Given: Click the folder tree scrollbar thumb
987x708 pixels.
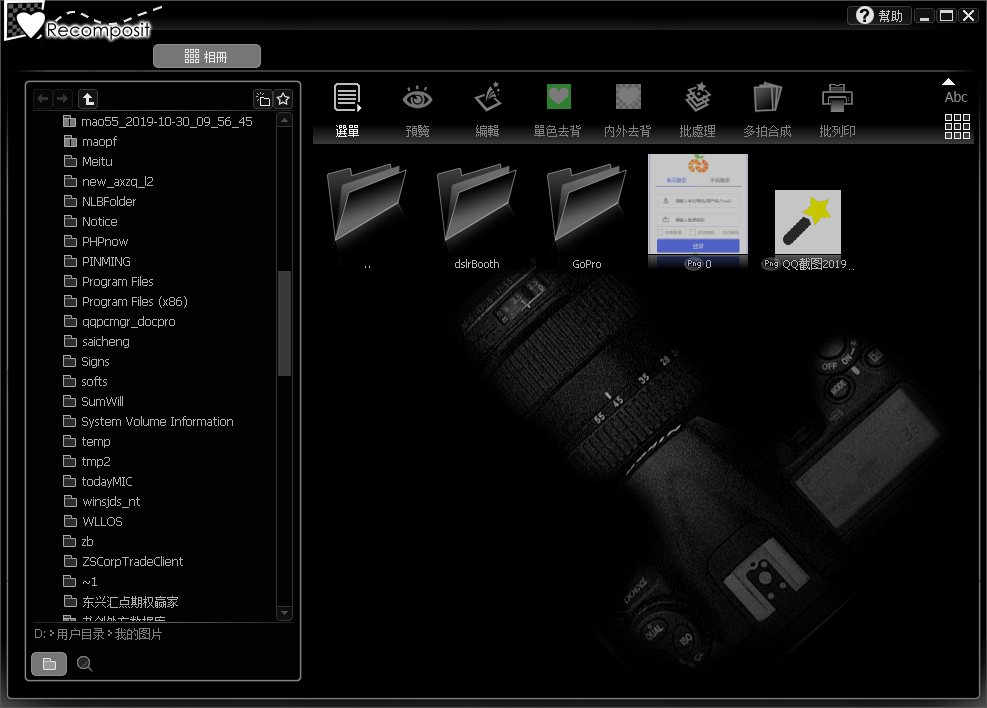Looking at the screenshot, I should click(285, 323).
